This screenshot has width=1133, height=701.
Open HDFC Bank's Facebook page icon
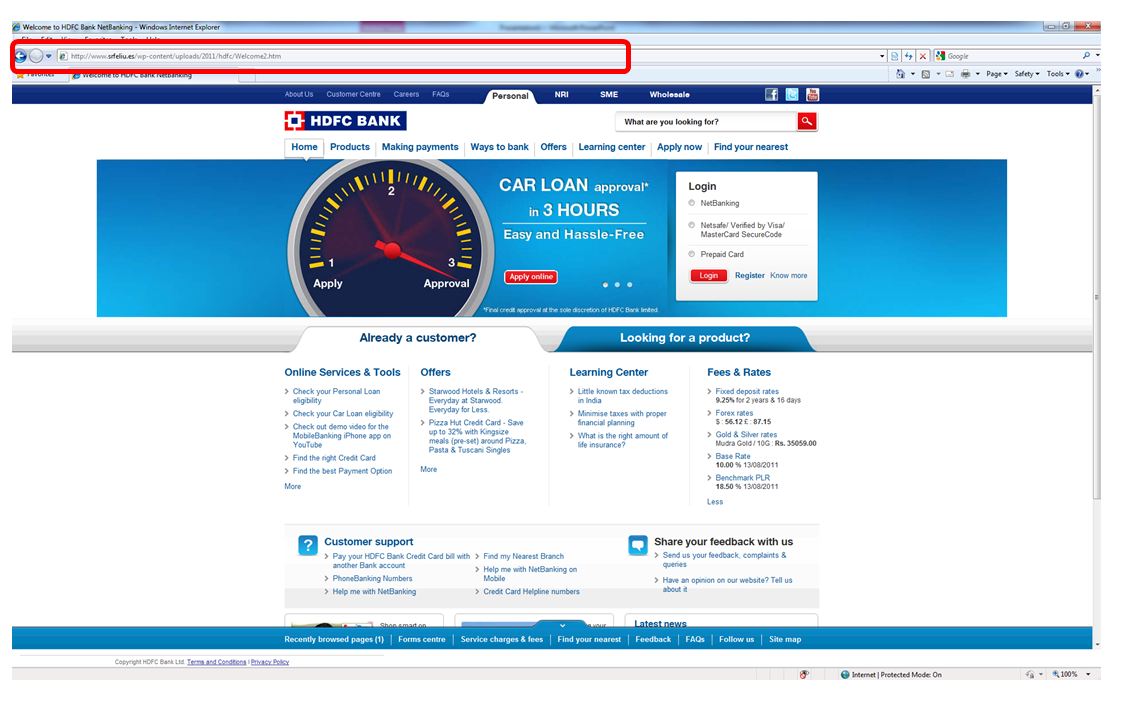point(772,95)
